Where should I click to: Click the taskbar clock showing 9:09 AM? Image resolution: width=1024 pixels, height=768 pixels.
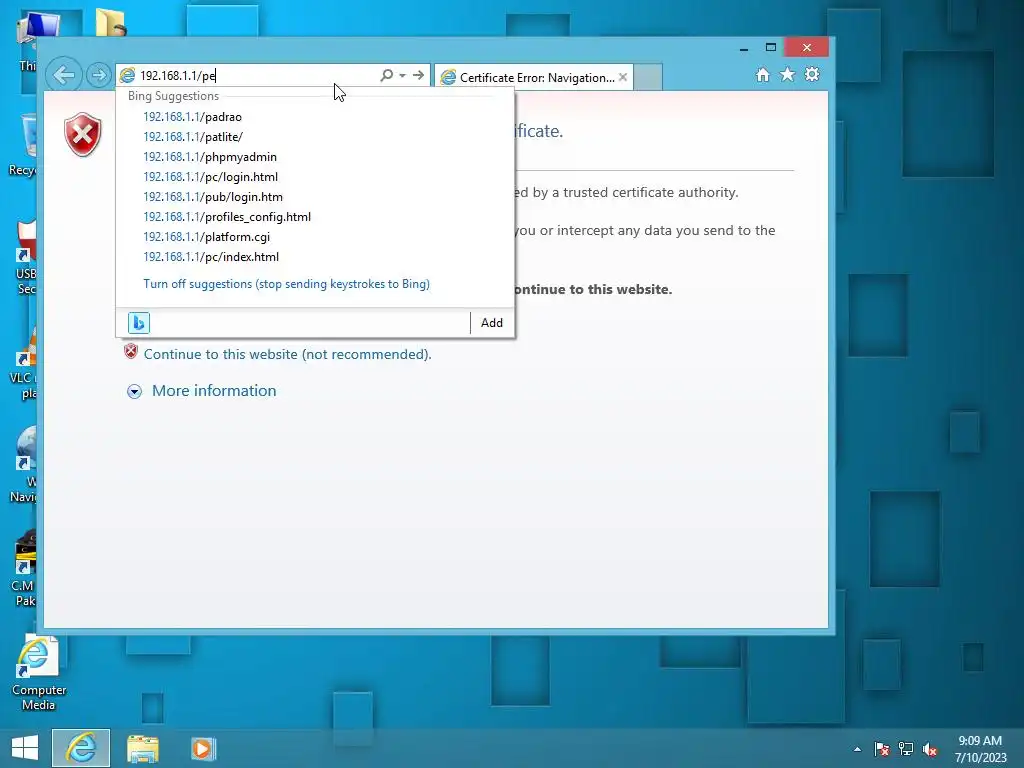980,749
